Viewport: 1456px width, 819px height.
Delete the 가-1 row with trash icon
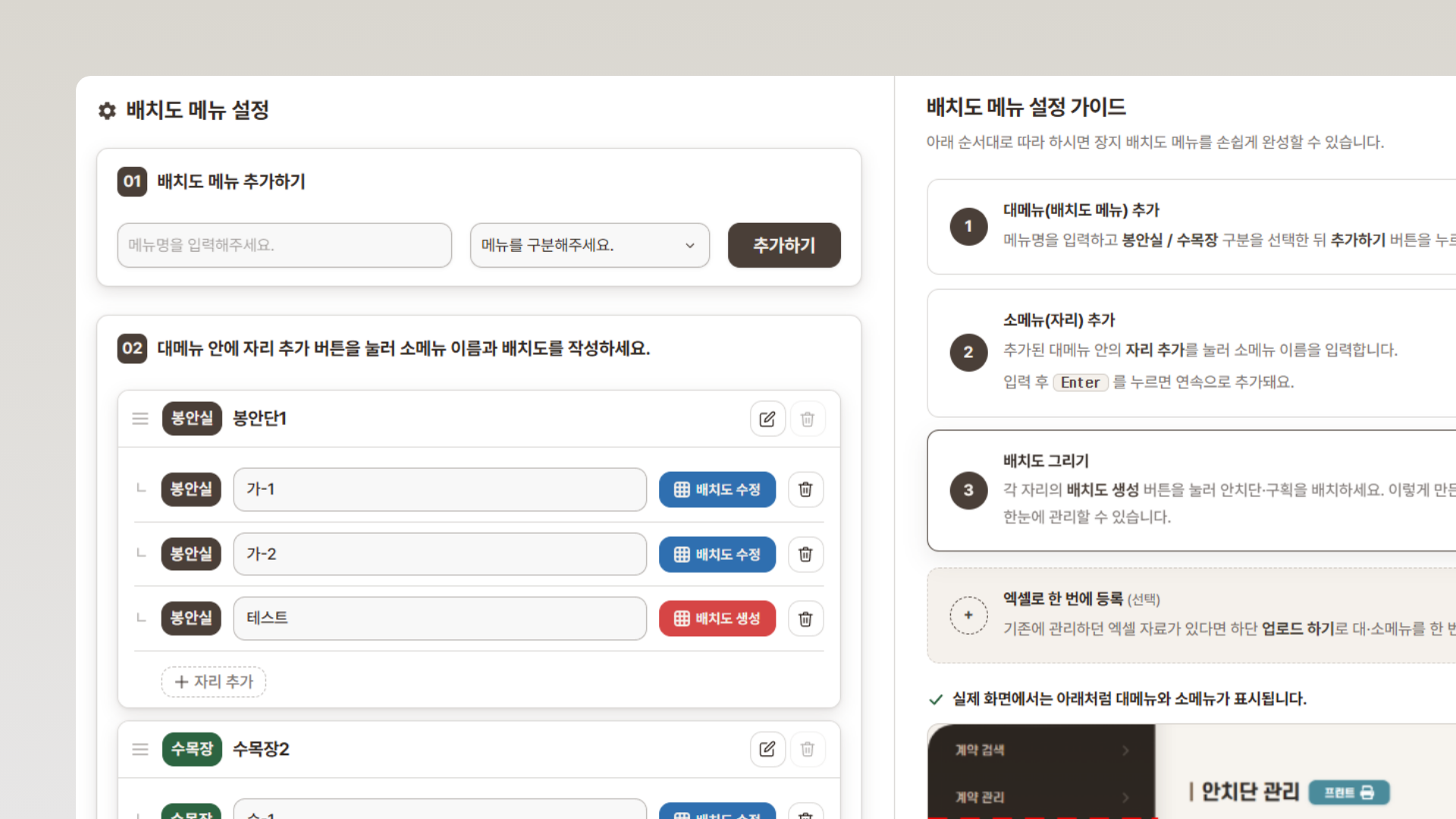point(805,489)
